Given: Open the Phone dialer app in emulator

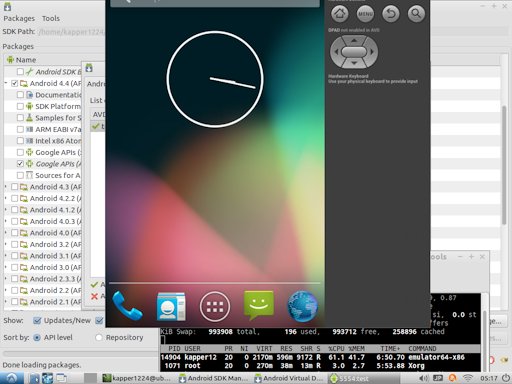Looking at the screenshot, I should coord(127,306).
